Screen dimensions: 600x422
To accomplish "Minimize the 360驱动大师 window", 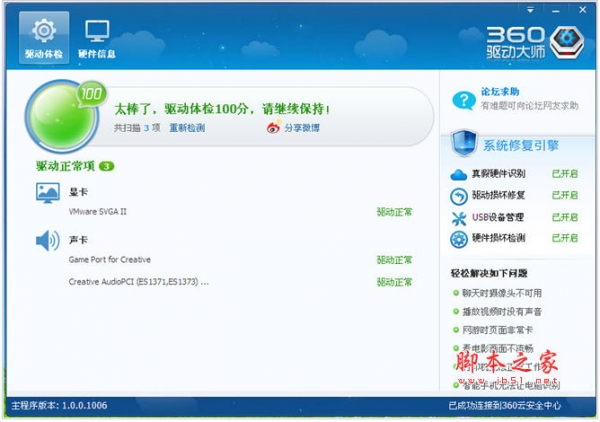I will coord(556,11).
